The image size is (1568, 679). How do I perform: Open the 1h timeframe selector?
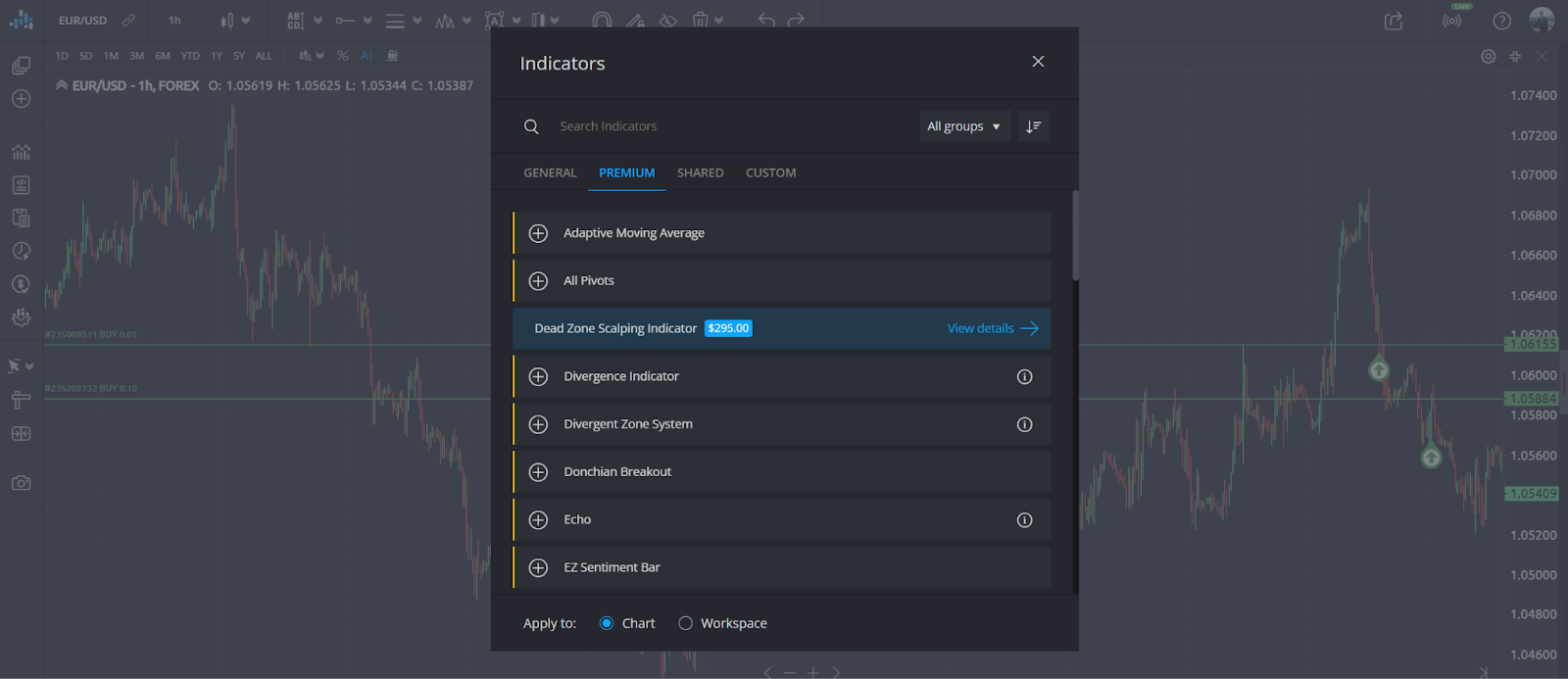pyautogui.click(x=174, y=21)
